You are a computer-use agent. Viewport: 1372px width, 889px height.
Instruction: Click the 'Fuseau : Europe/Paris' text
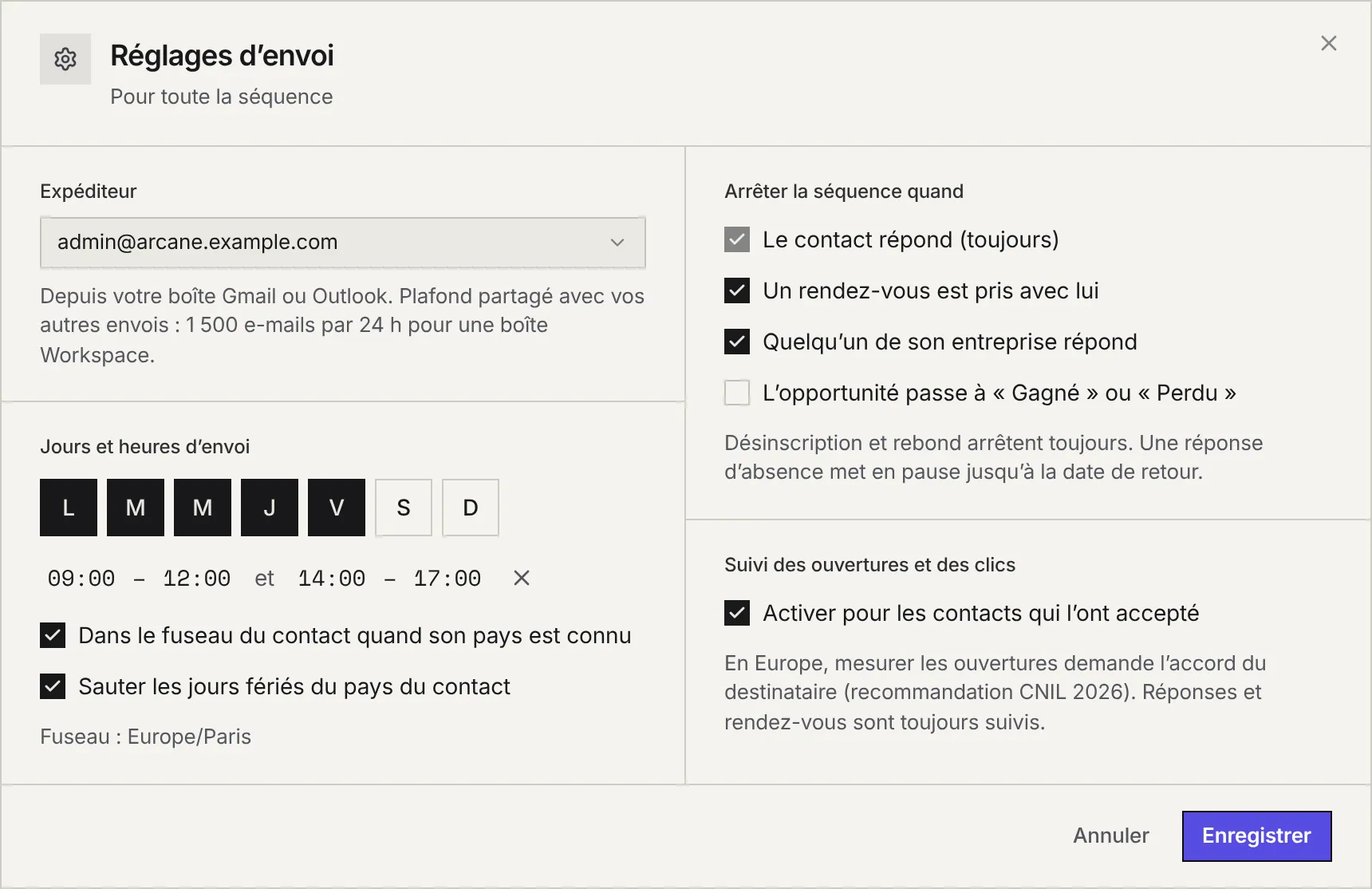click(x=146, y=737)
